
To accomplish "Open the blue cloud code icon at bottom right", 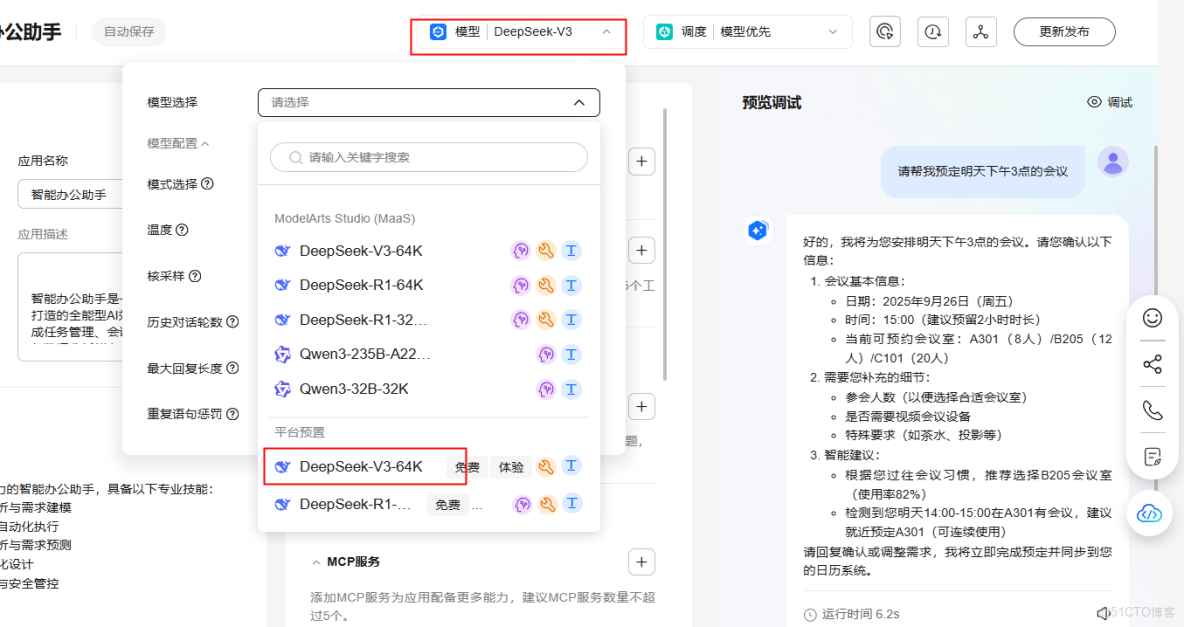I will click(1150, 513).
